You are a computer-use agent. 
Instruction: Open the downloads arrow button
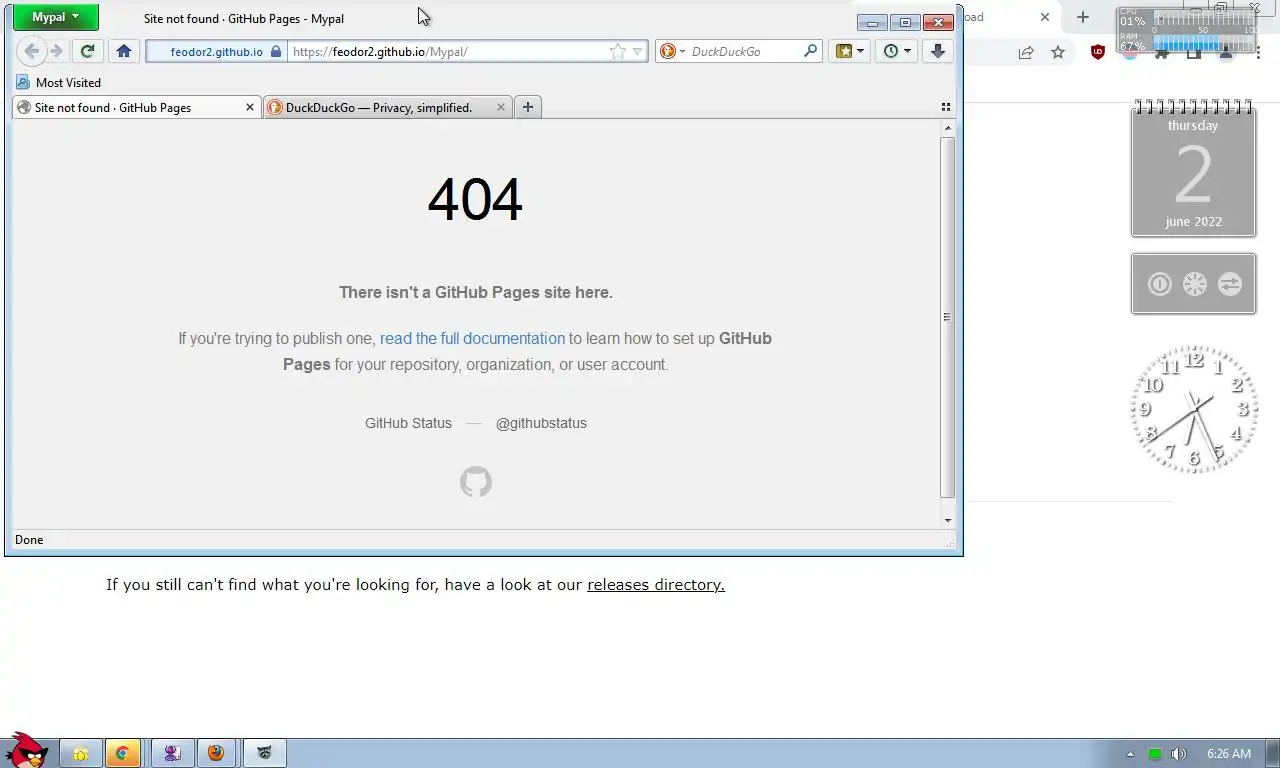(938, 51)
